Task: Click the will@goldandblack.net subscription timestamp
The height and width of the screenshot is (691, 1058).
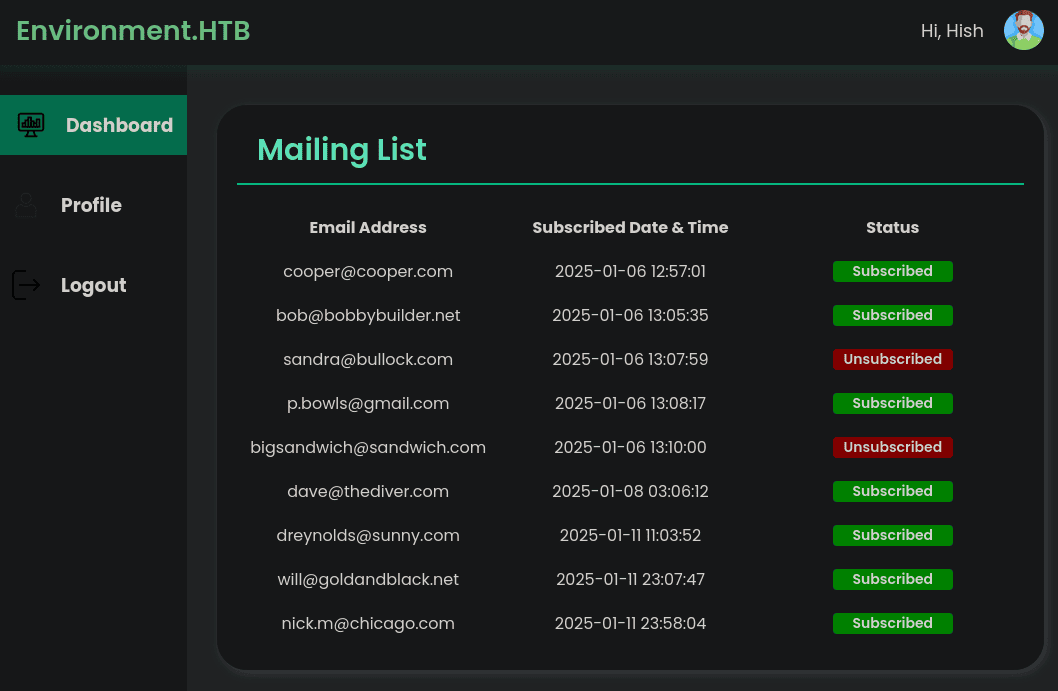Action: click(x=630, y=579)
